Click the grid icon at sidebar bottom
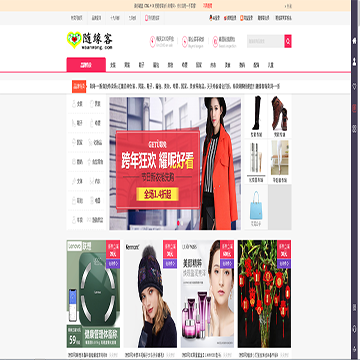Viewport: 360px width, 360px height. coord(355,128)
